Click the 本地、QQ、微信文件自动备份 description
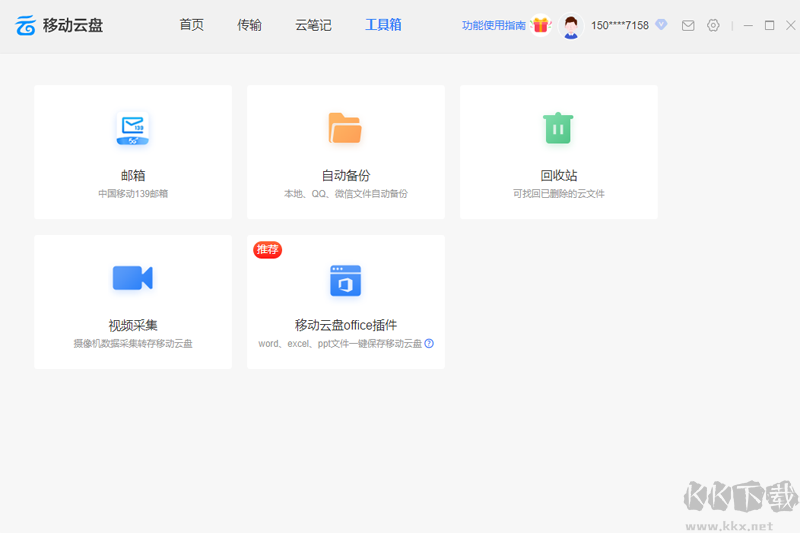 tap(346, 193)
